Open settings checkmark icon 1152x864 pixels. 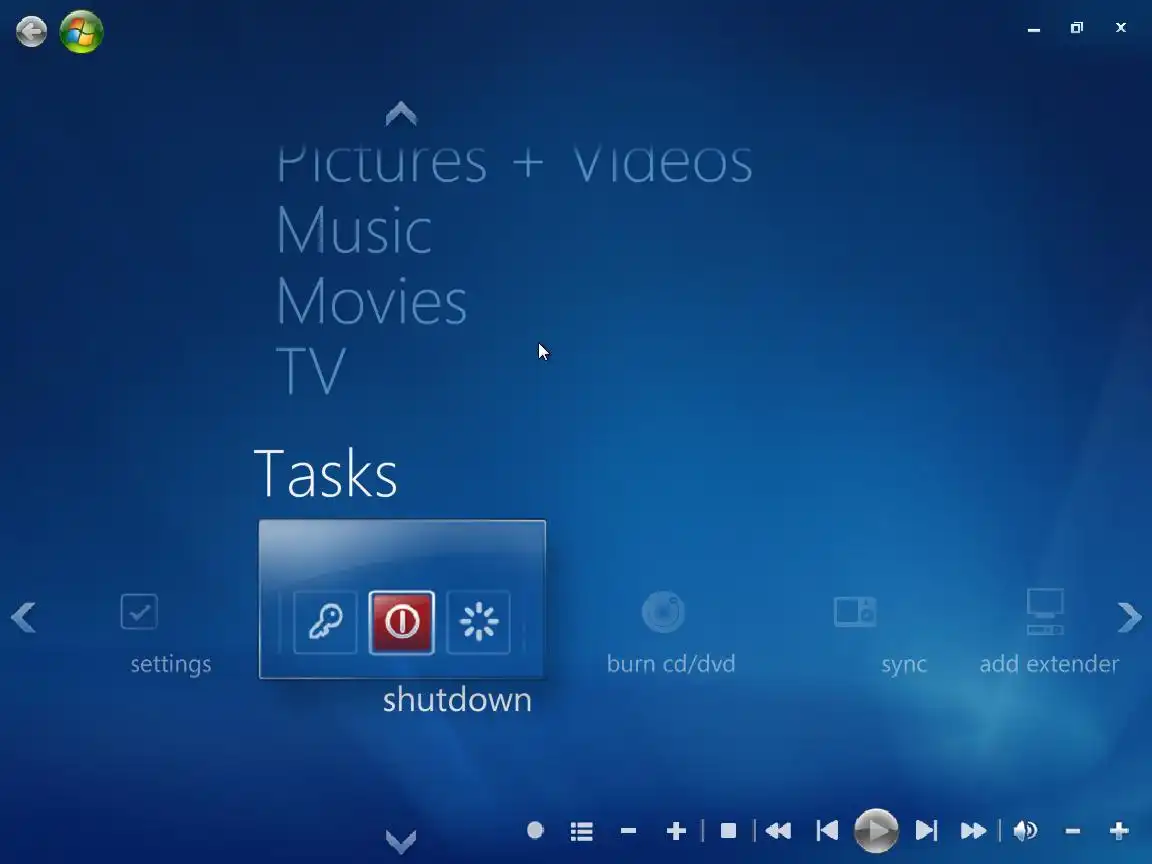click(x=139, y=611)
